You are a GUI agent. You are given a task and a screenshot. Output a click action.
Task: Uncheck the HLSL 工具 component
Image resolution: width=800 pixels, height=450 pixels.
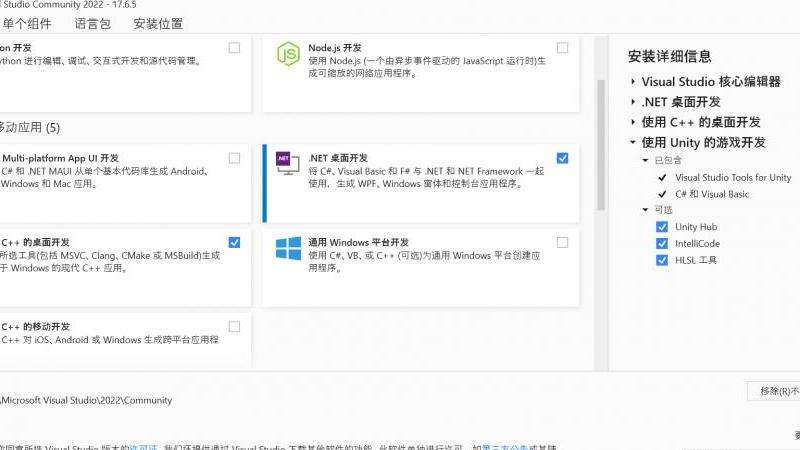click(662, 260)
